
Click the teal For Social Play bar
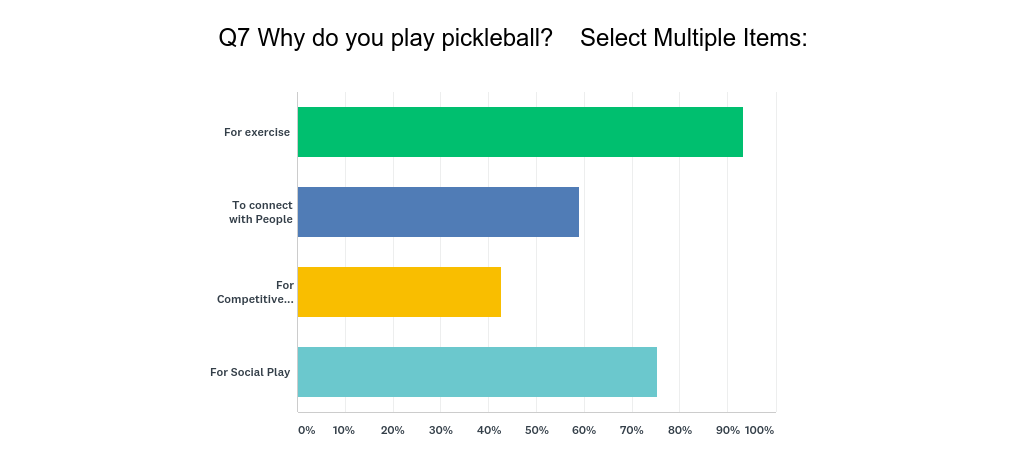477,372
